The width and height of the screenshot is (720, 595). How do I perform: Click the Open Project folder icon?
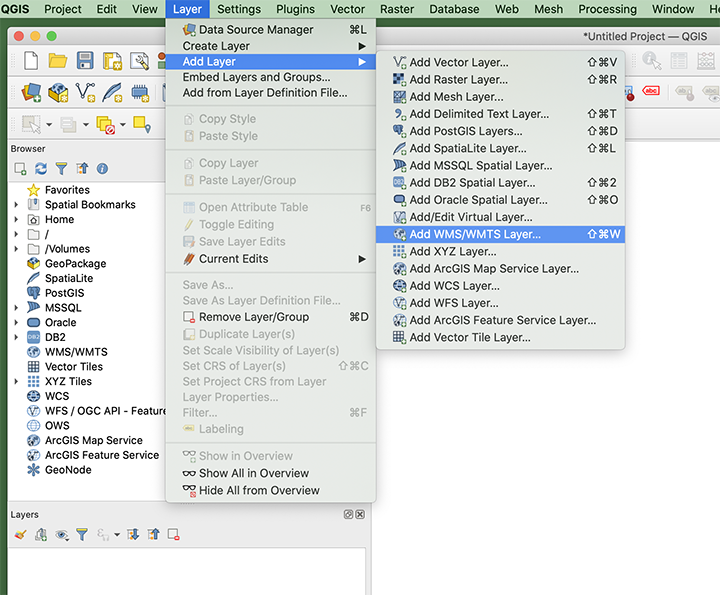pos(58,61)
